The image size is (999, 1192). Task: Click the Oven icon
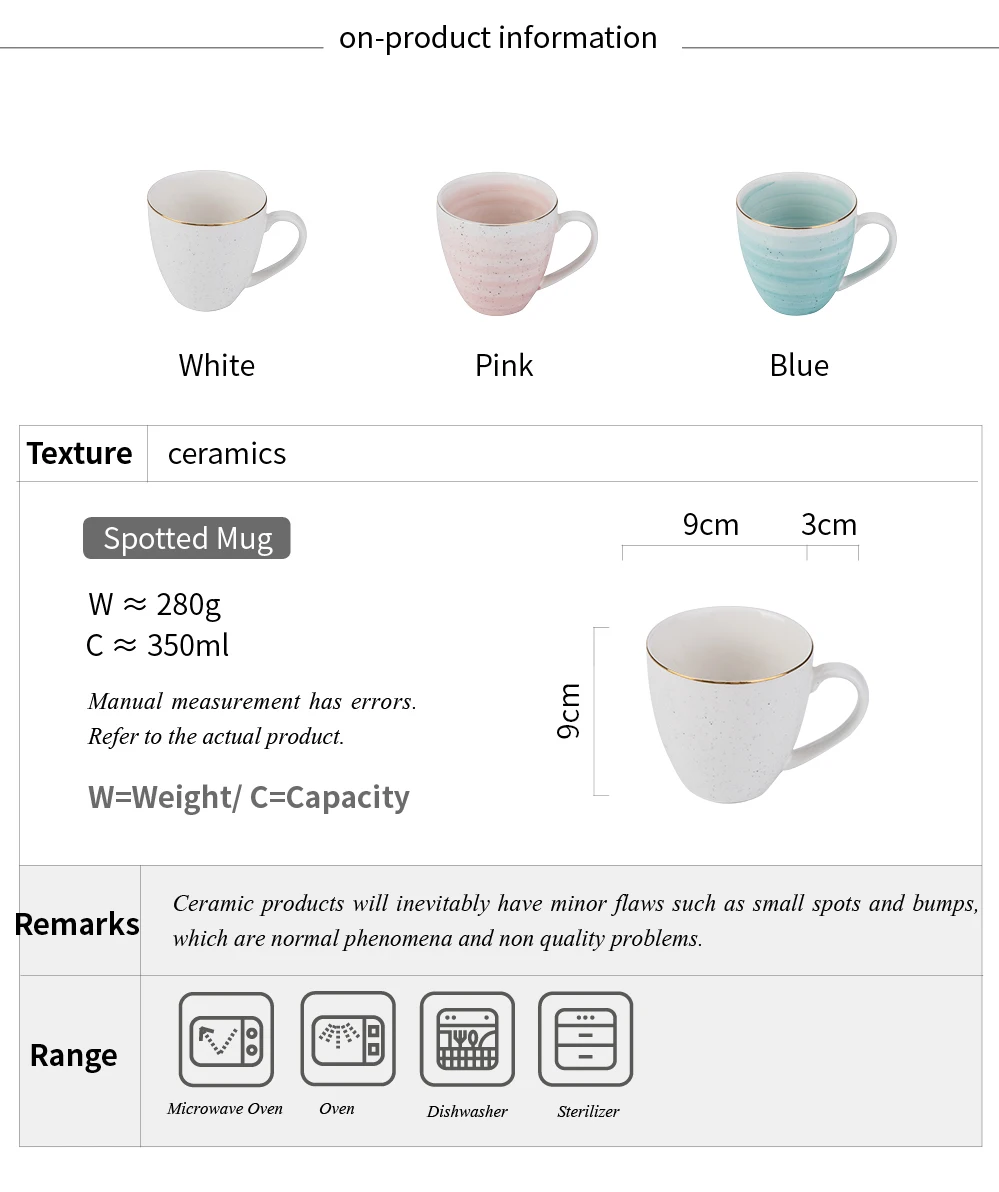point(347,1039)
